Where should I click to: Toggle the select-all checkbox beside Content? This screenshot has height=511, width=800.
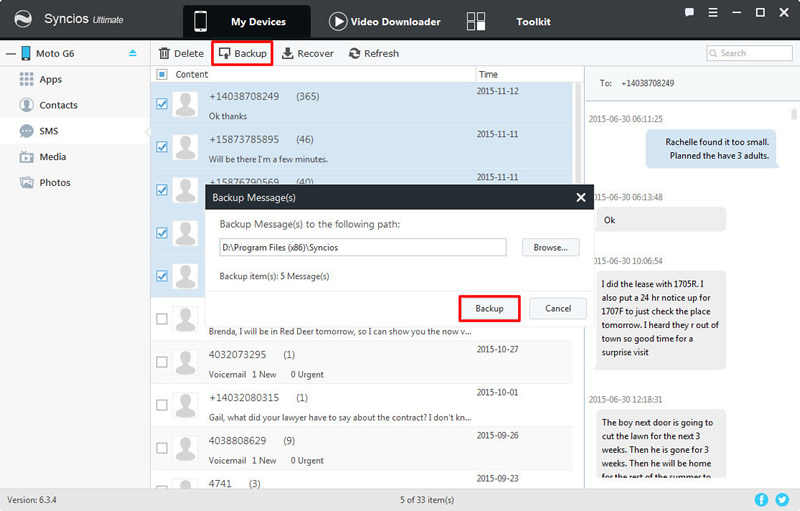pos(162,74)
